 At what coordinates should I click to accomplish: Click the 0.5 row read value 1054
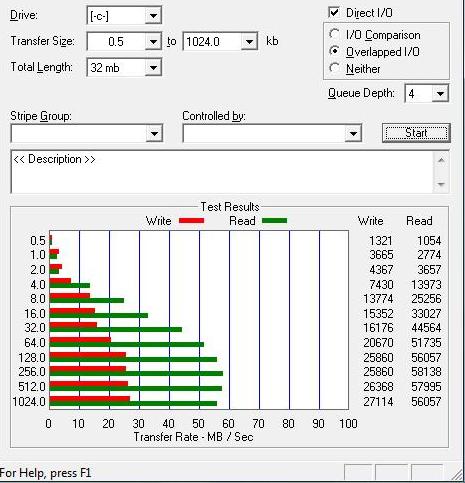pos(429,241)
